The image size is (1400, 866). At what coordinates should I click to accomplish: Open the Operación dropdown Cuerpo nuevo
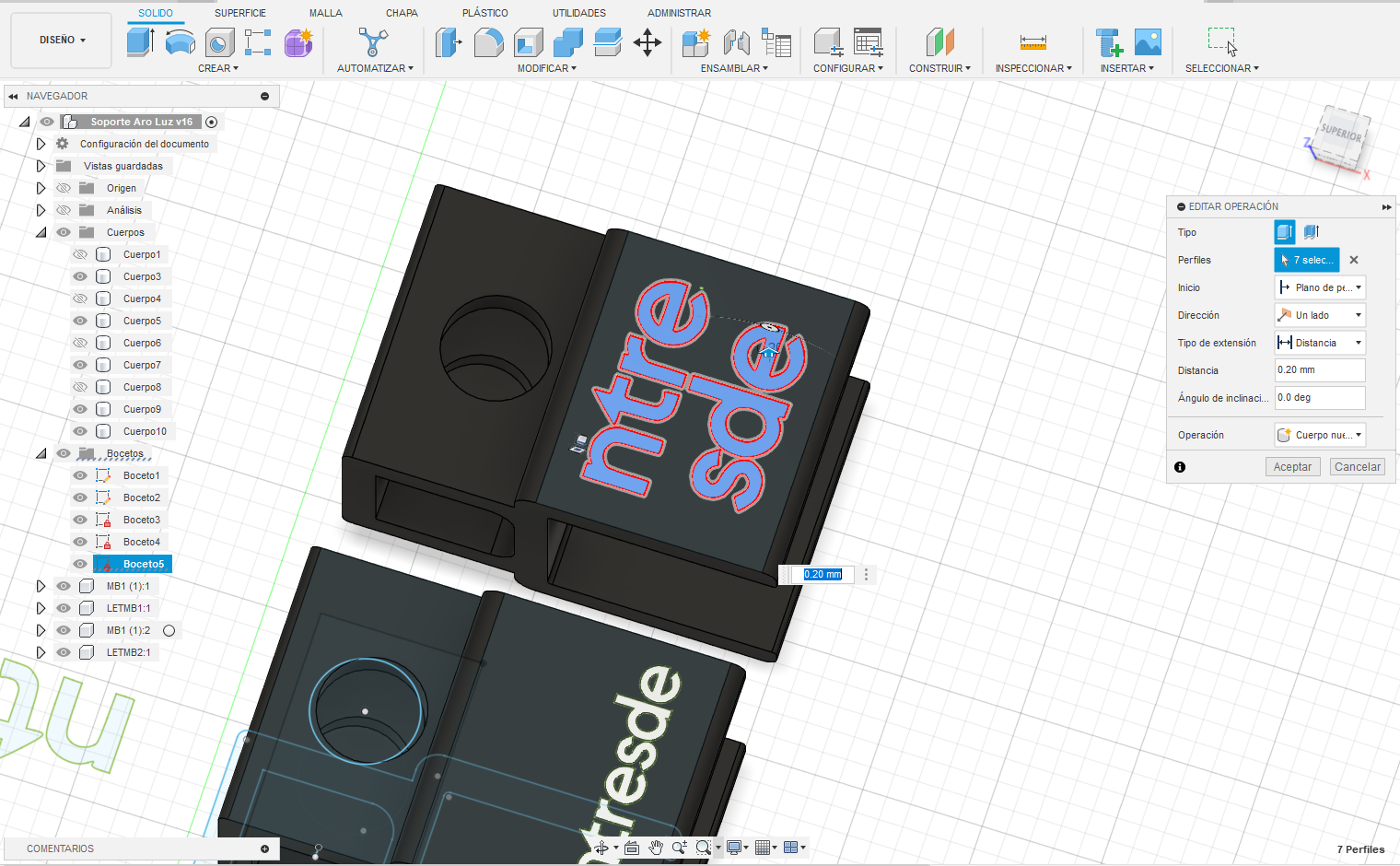[x=1319, y=435]
